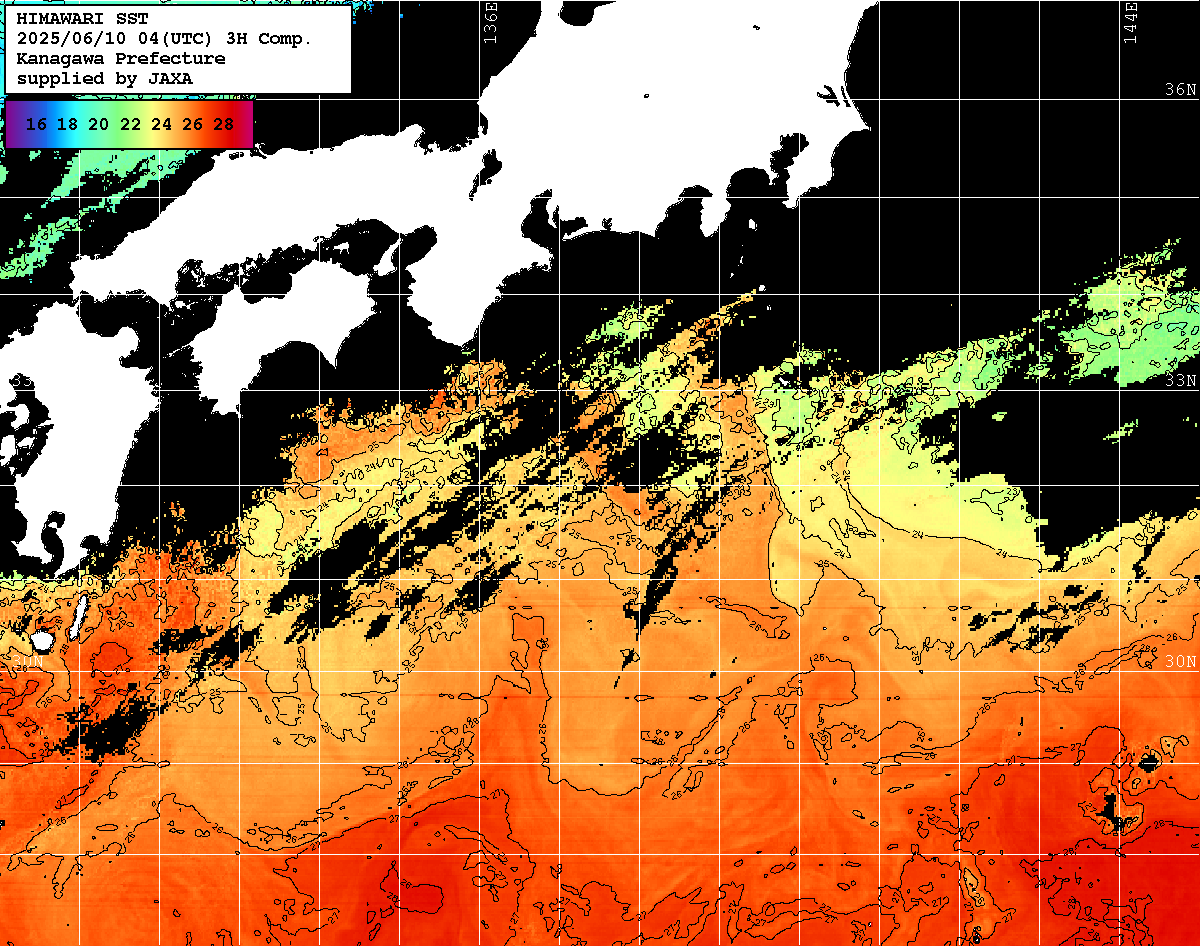The height and width of the screenshot is (946, 1200).
Task: Click the 'HIMAWARI SST' title text
Action: 82,20
